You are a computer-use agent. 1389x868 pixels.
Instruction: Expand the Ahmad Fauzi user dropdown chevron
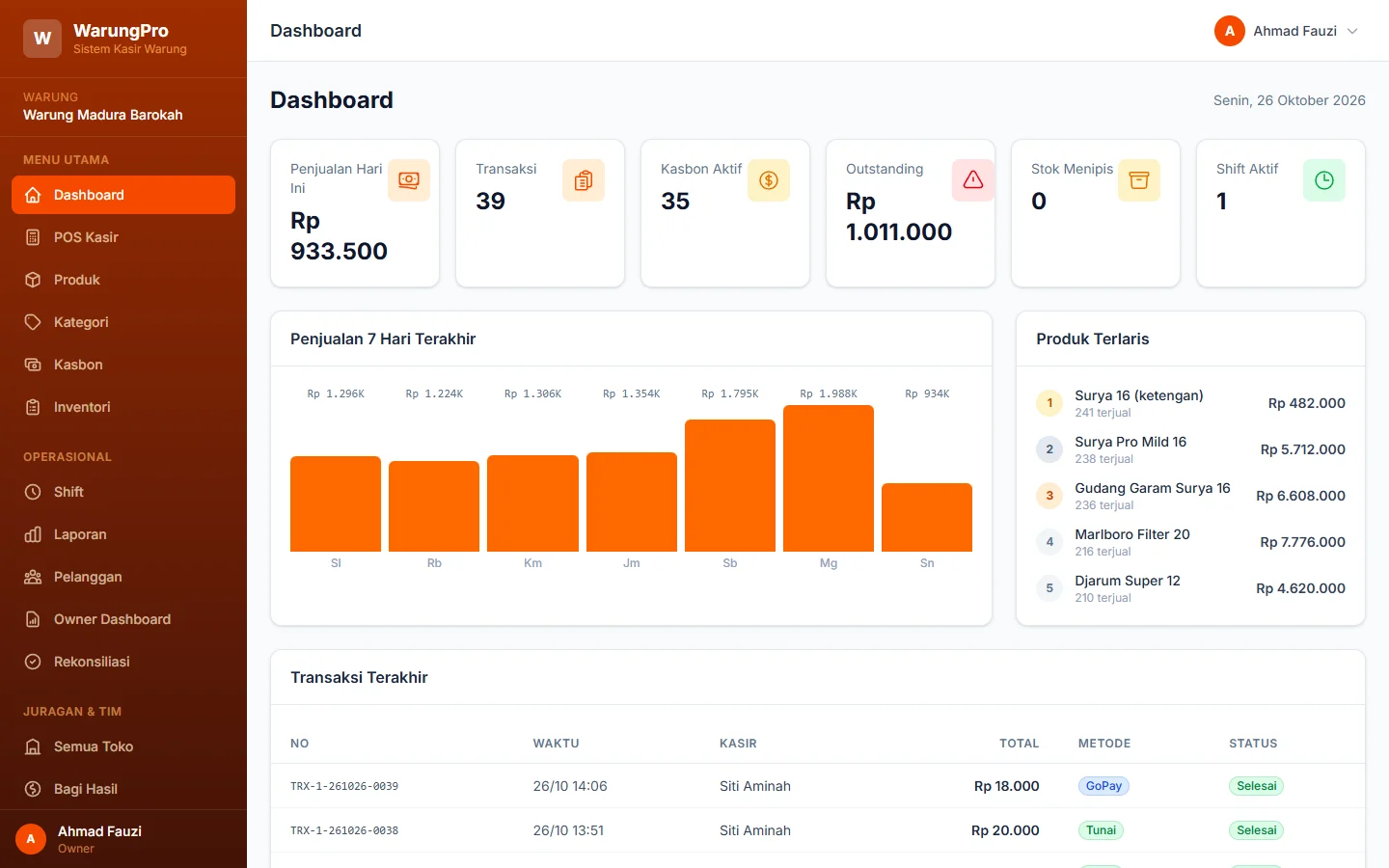[1352, 31]
